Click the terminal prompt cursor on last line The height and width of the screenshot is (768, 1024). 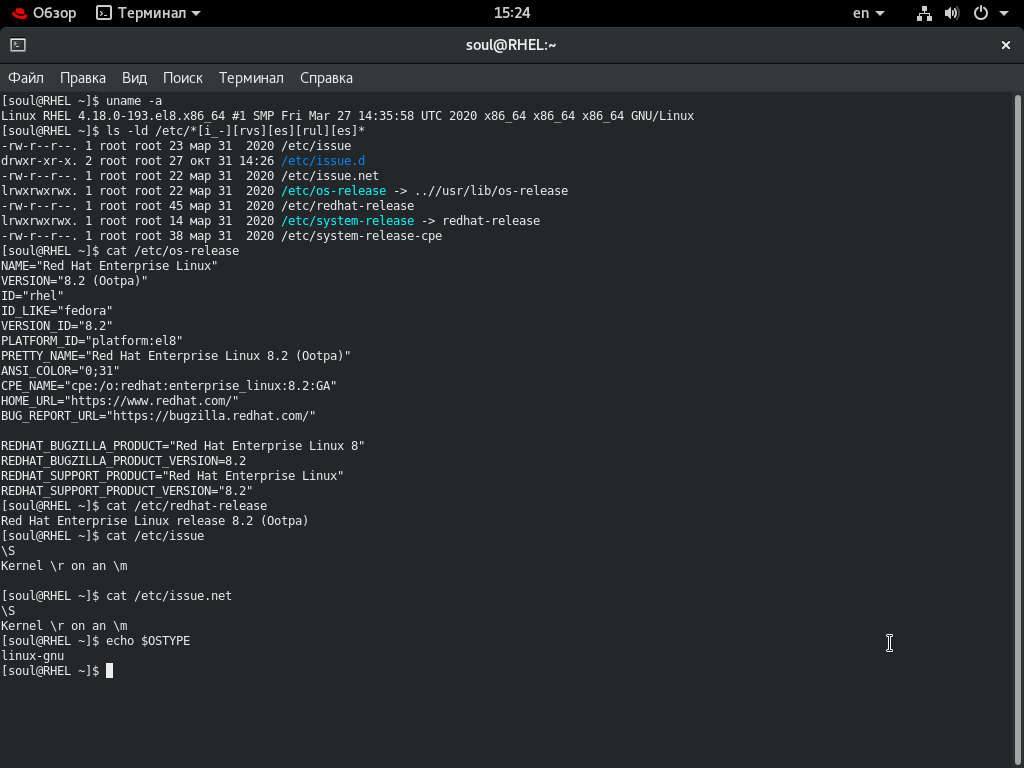[110, 671]
